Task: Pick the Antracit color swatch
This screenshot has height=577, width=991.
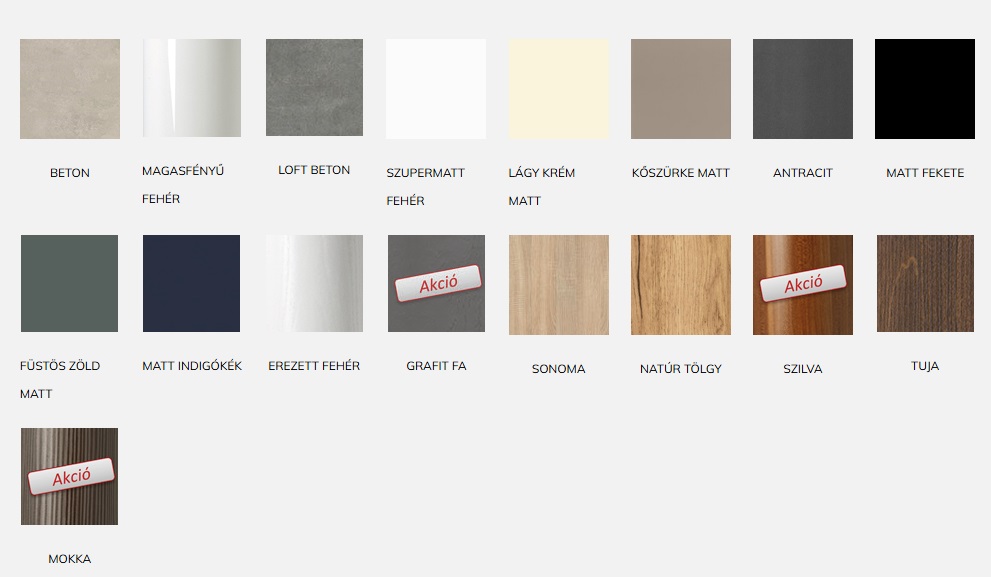Action: coord(803,89)
